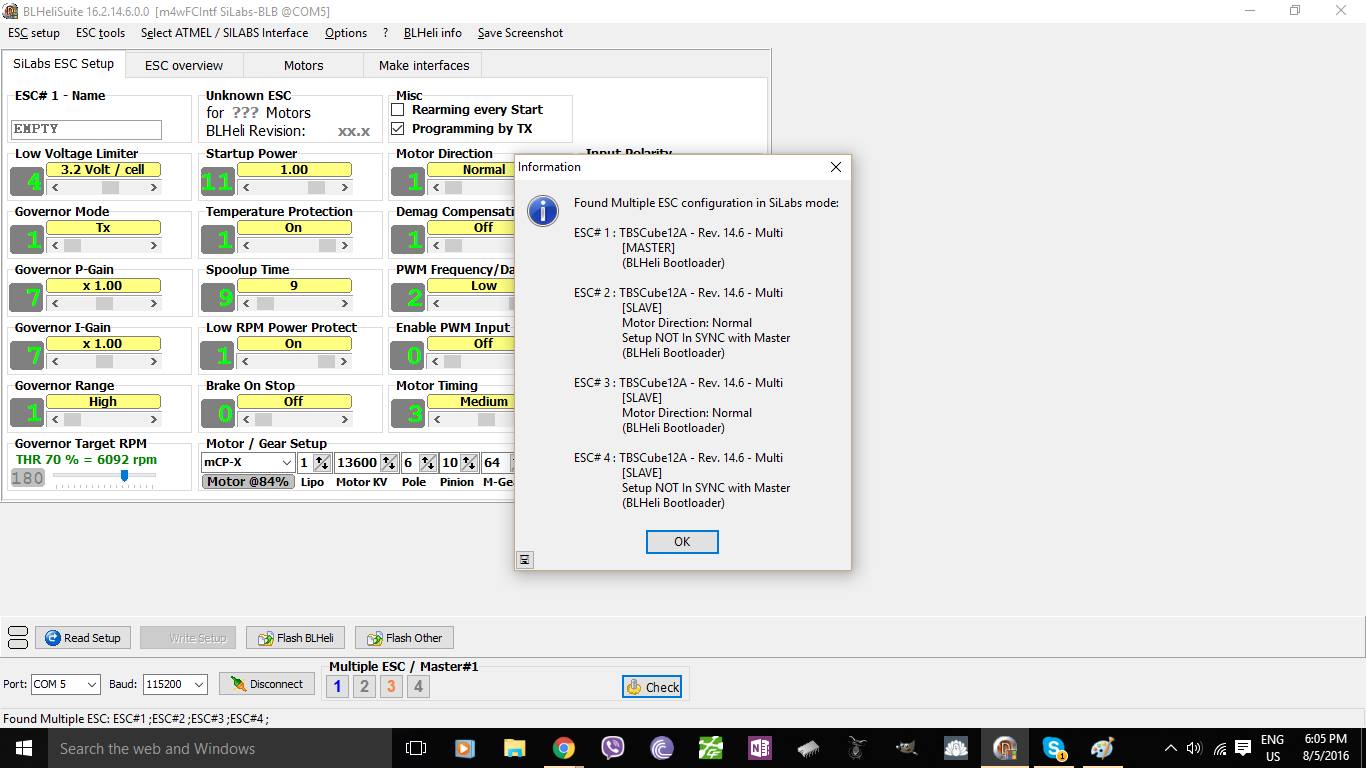Open the Task View button

(416, 748)
